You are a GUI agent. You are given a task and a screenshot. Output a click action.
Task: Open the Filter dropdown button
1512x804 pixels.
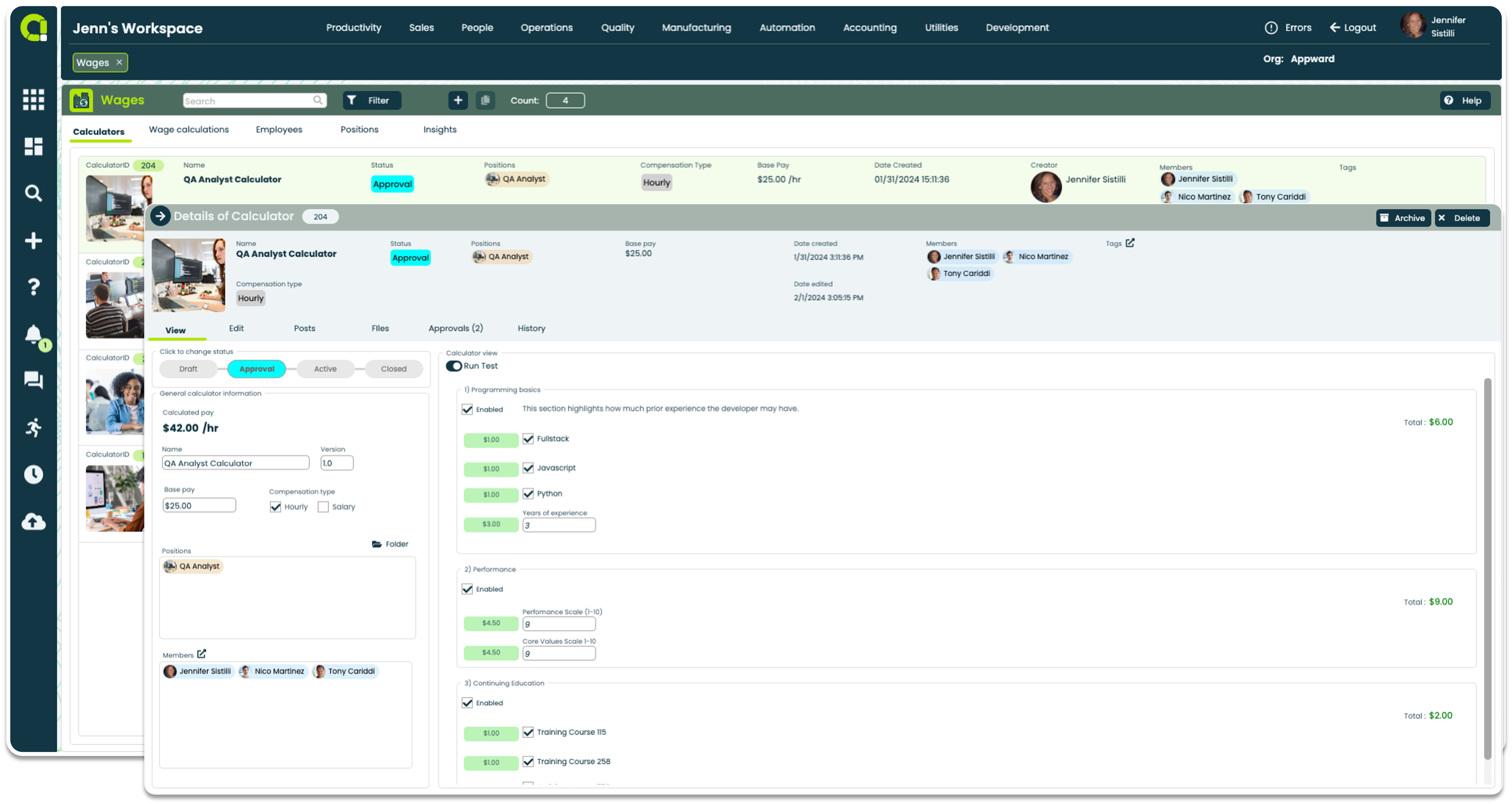(371, 100)
